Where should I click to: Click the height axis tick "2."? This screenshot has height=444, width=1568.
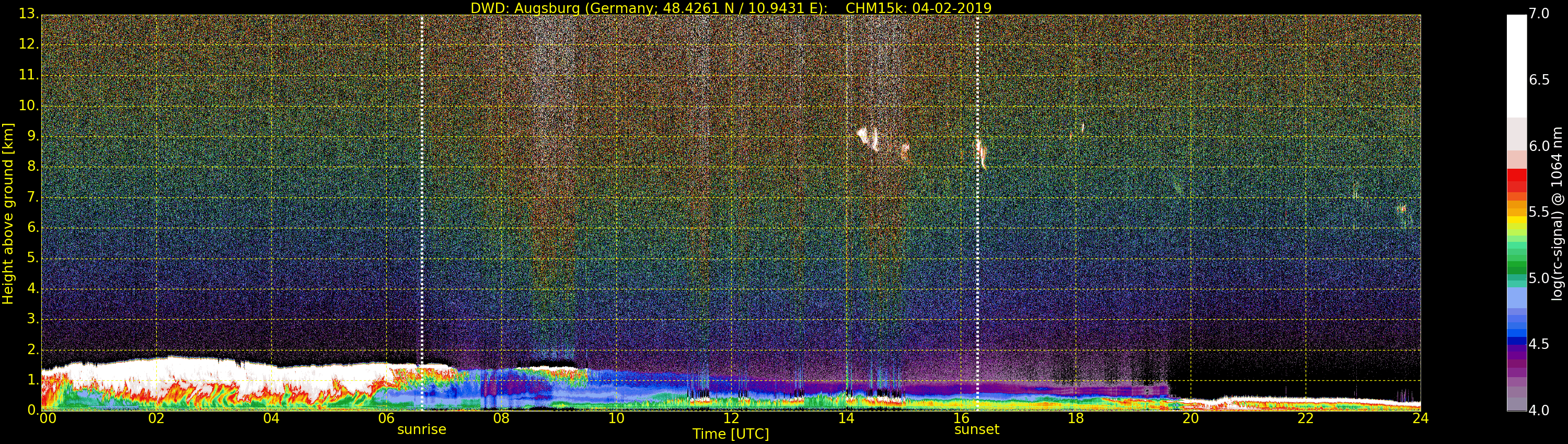(32, 349)
